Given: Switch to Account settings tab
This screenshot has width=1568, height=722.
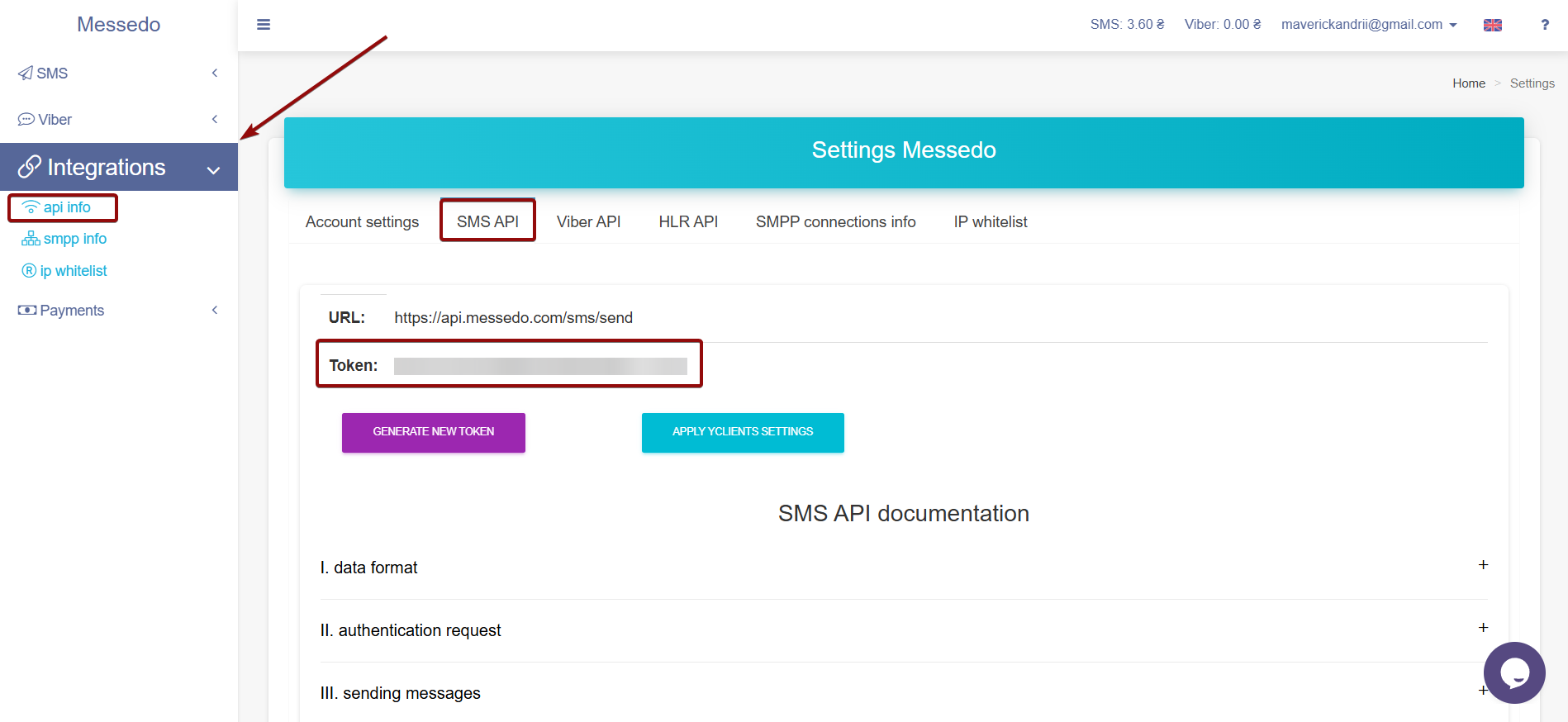Looking at the screenshot, I should (362, 221).
